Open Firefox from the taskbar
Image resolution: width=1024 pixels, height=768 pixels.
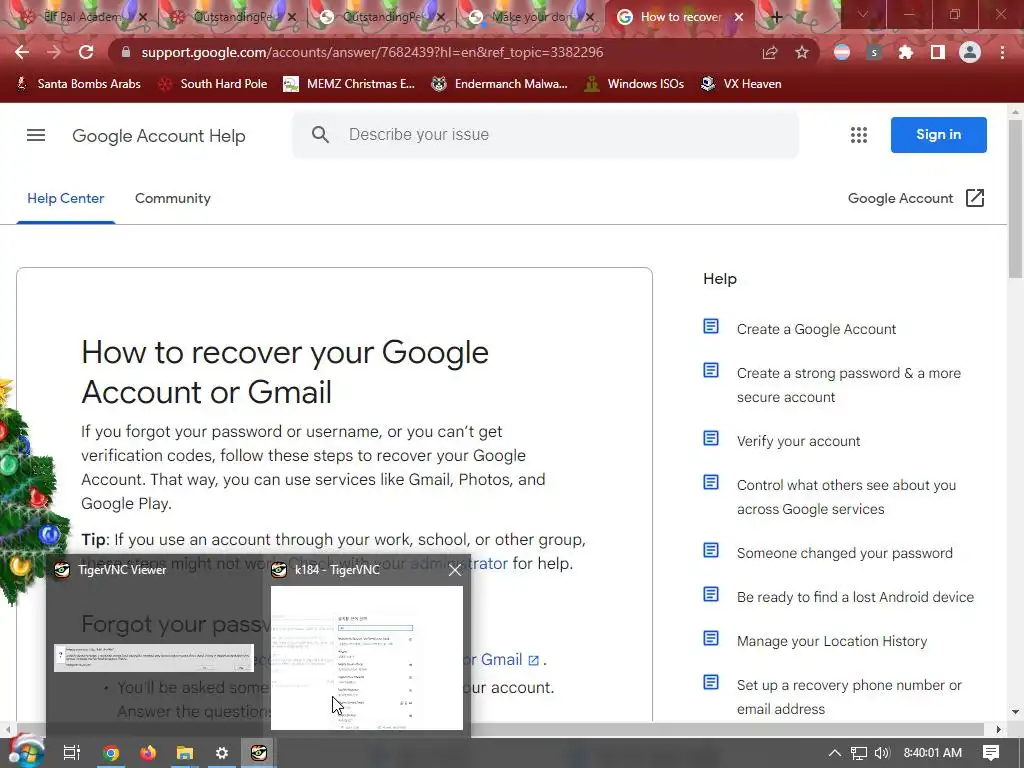click(148, 753)
